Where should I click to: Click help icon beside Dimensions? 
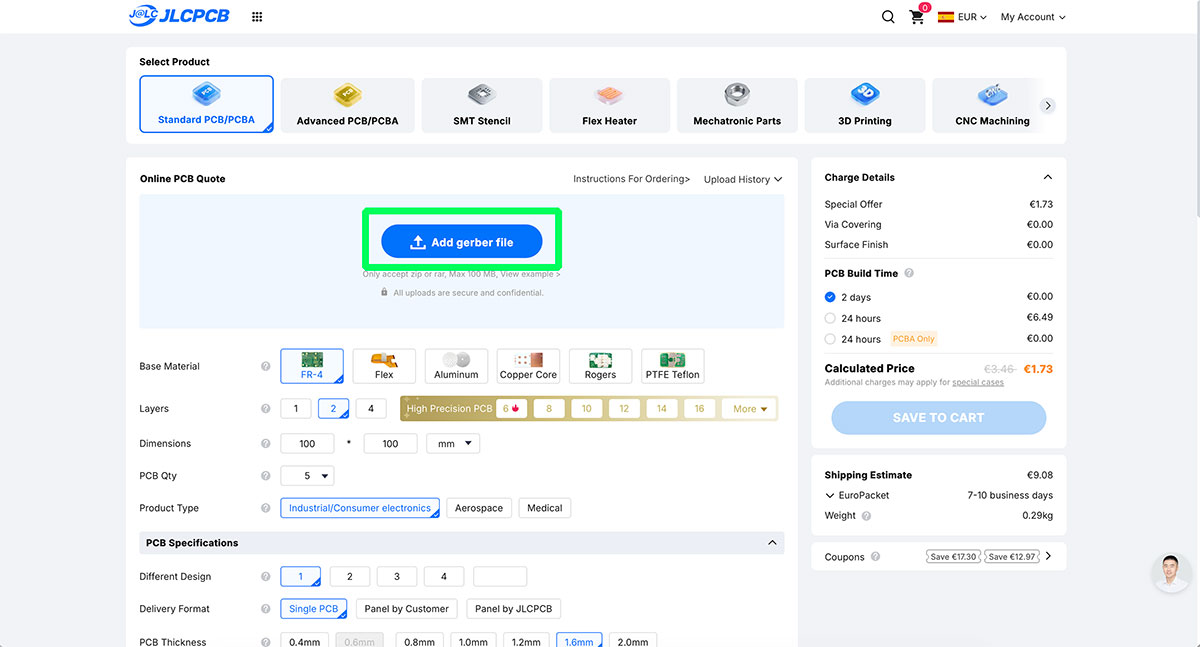(265, 444)
